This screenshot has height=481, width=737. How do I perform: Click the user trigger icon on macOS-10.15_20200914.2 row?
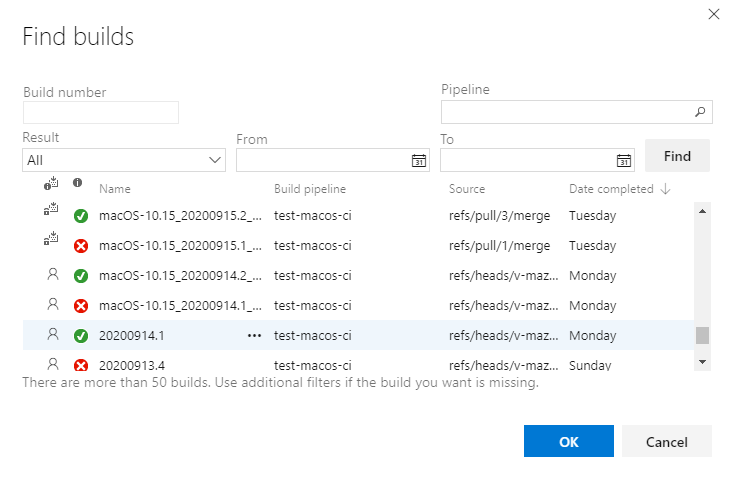click(53, 274)
